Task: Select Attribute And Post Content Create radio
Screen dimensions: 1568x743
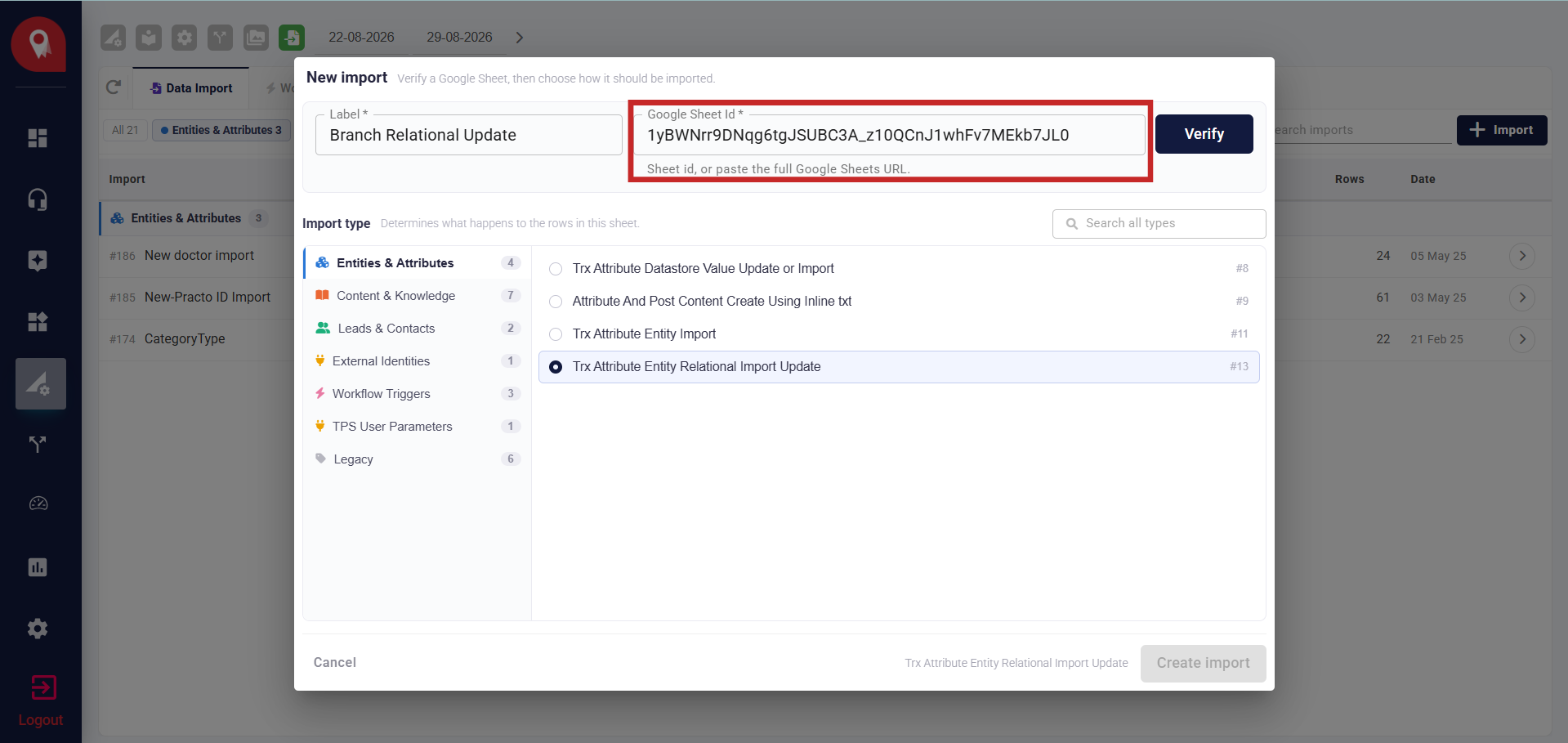Action: 556,302
